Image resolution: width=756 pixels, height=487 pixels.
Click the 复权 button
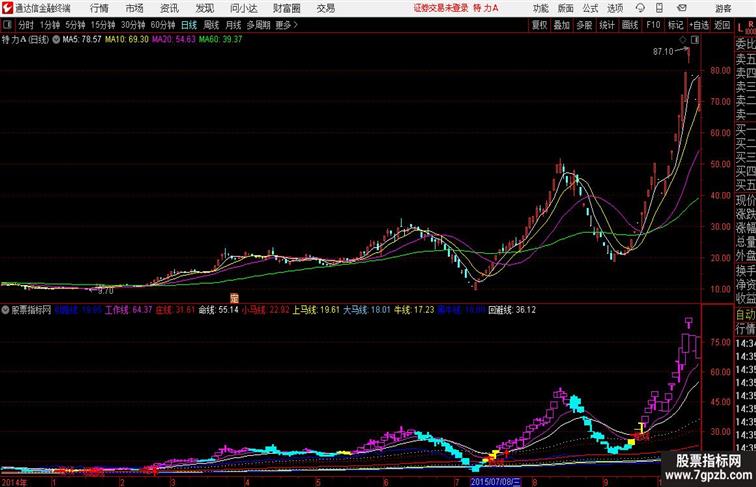click(x=540, y=25)
